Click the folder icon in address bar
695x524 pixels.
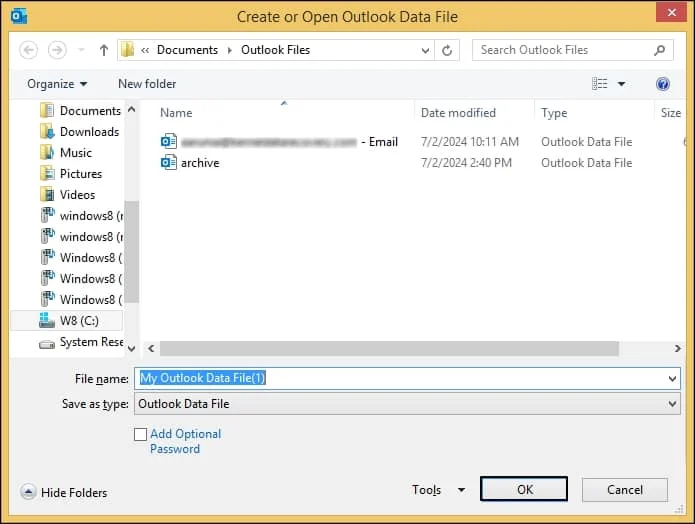tap(127, 50)
